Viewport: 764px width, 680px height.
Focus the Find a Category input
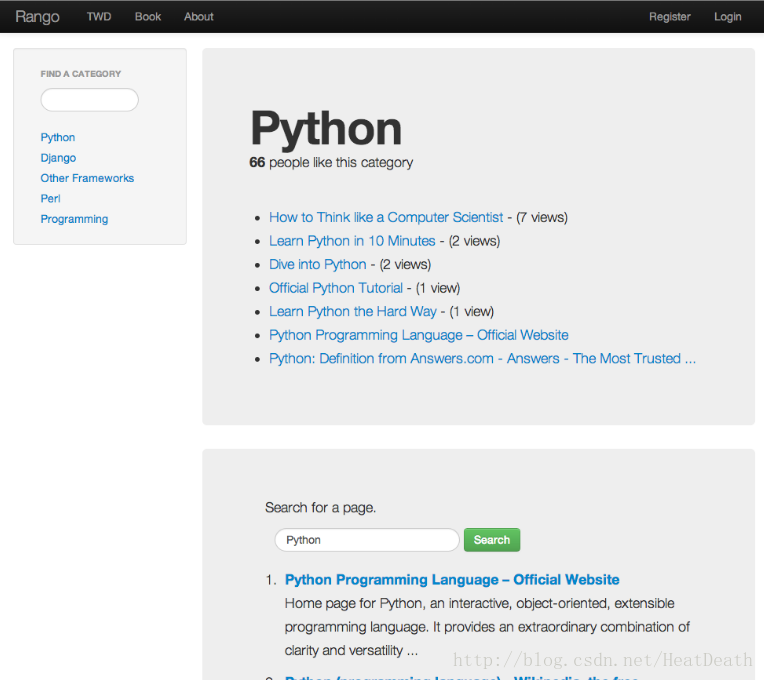[x=89, y=100]
